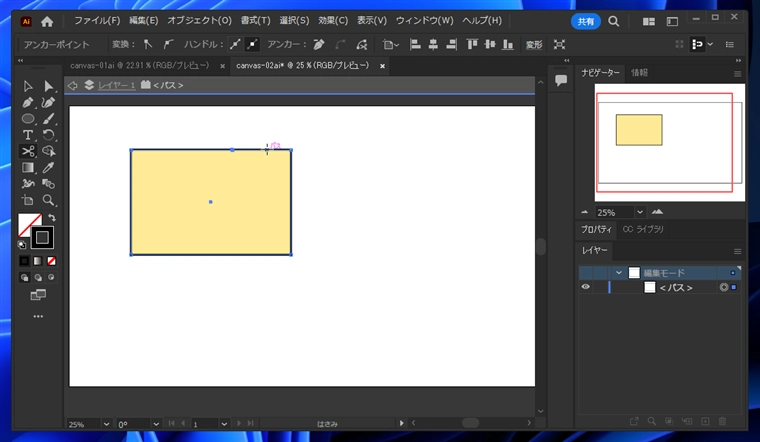The width and height of the screenshot is (760, 442).
Task: Set color mode to solid Color
Action: (24, 261)
